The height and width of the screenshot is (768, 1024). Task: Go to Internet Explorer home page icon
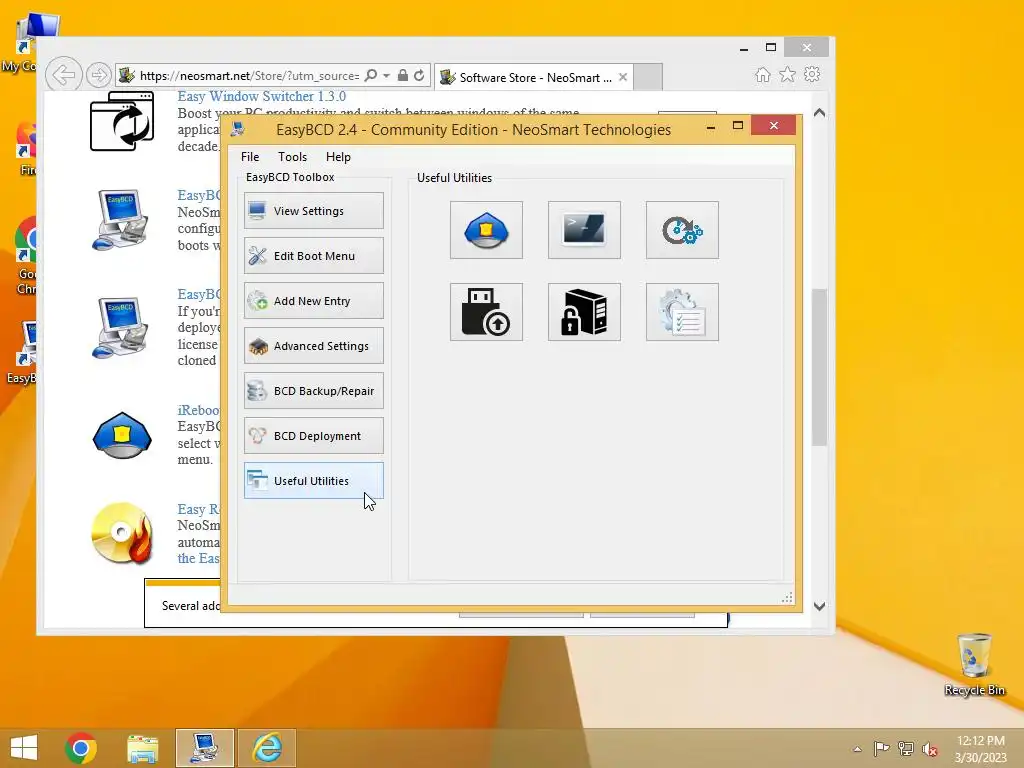(763, 74)
